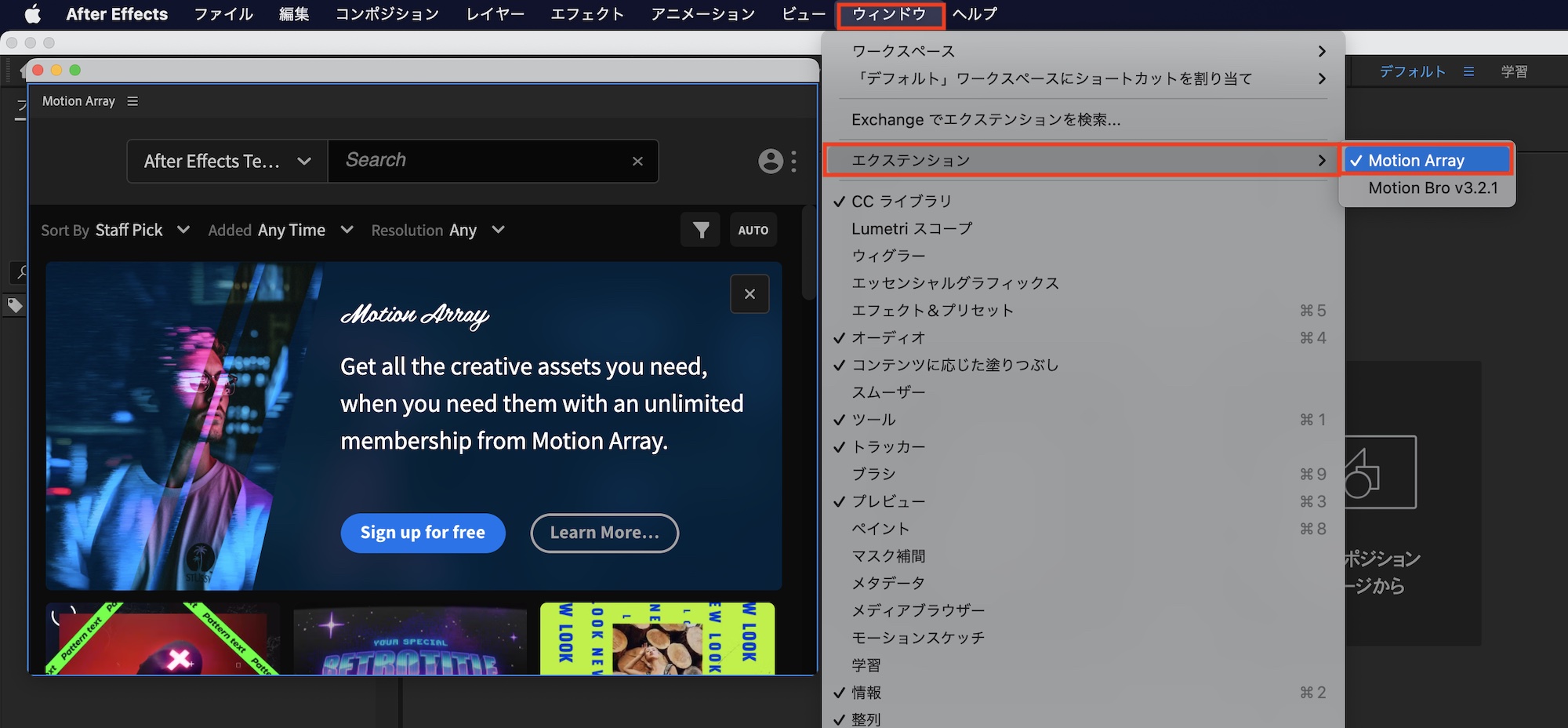Viewport: 1568px width, 728px height.
Task: Open 学習 panel from window menu
Action: click(1083, 665)
